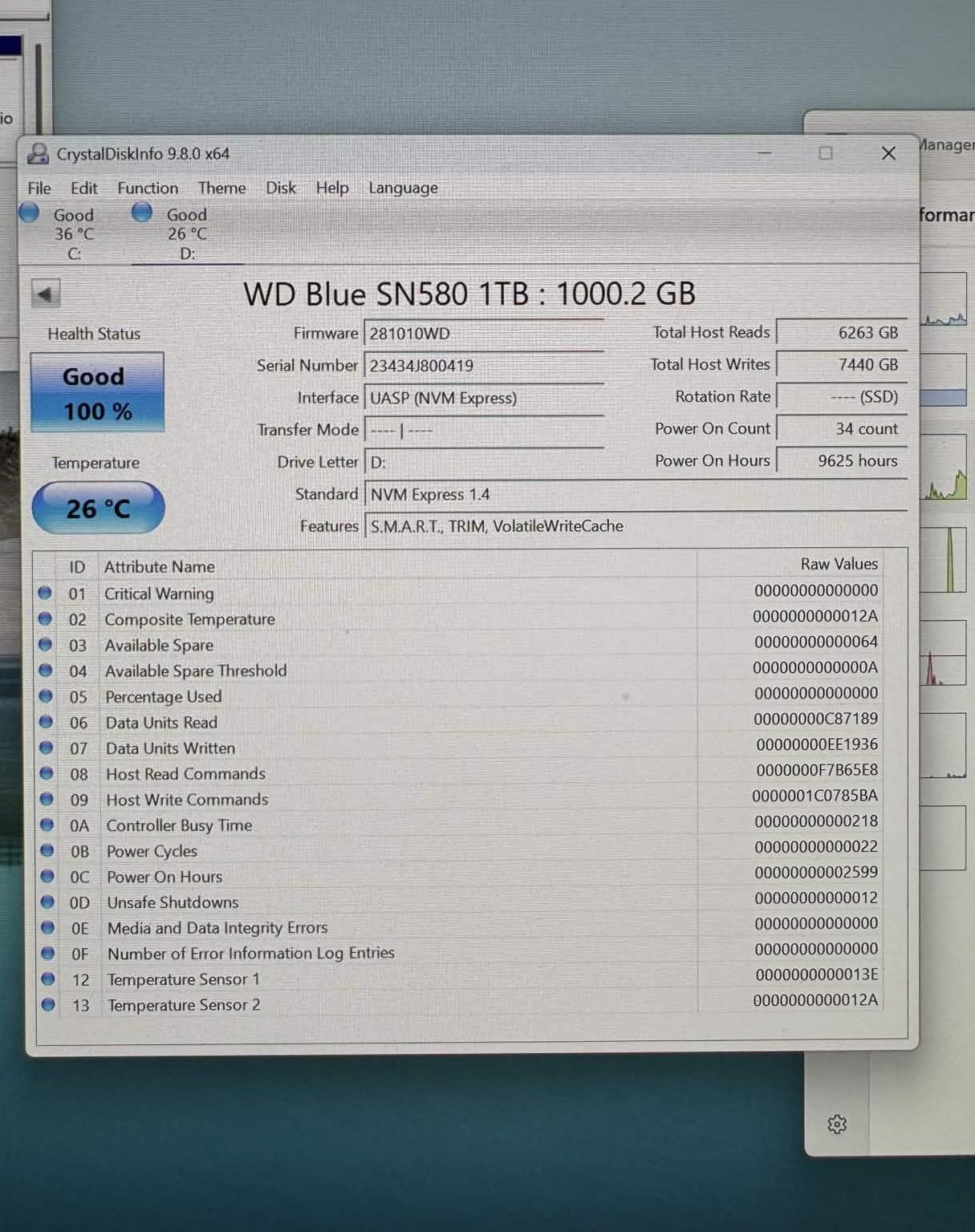The width and height of the screenshot is (975, 1232).
Task: Click the ID column header
Action: point(77,567)
